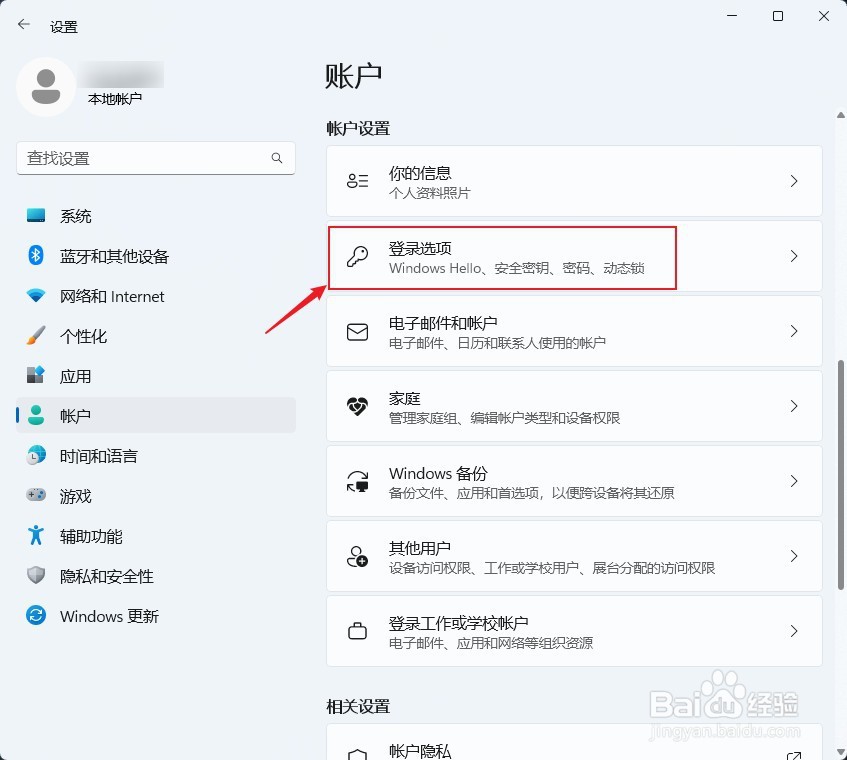Screen dimensions: 847x760
Task: Open 帐户隐私 related setting
Action: [x=574, y=742]
